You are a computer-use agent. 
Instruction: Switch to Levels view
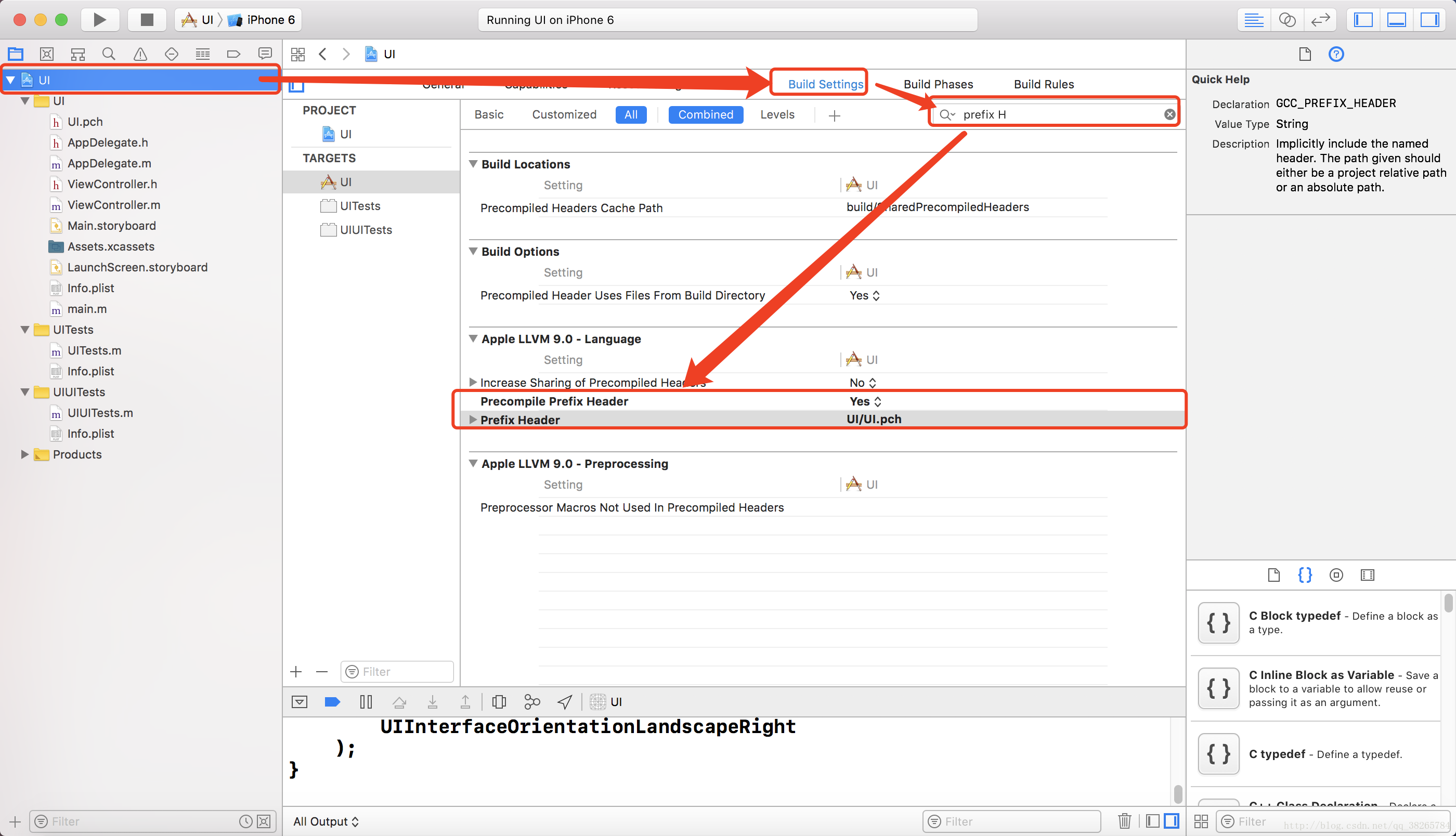pos(777,114)
